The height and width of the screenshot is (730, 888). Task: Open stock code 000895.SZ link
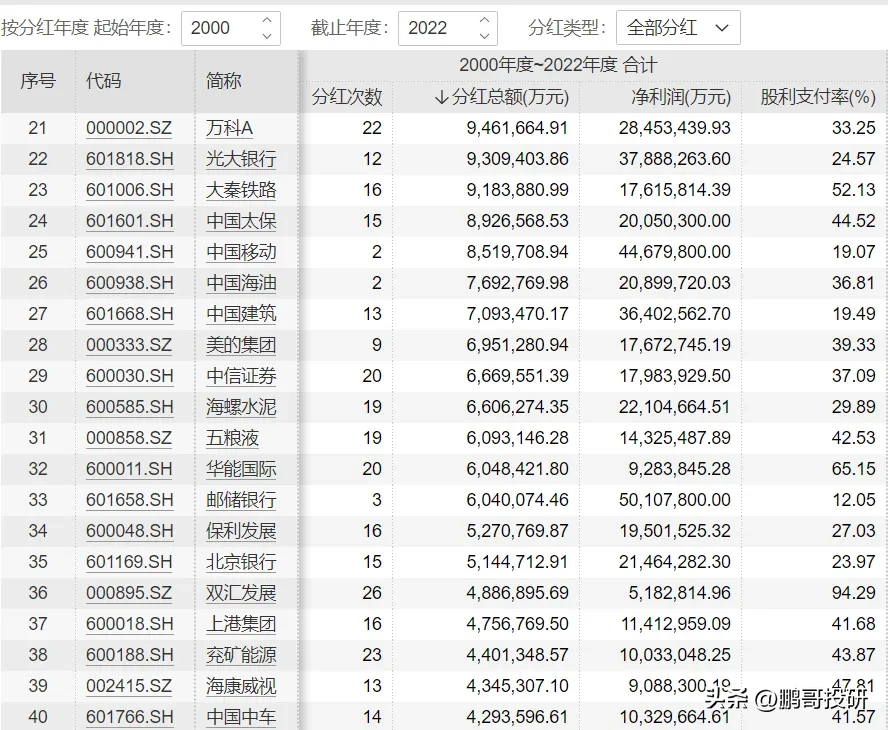click(x=129, y=593)
